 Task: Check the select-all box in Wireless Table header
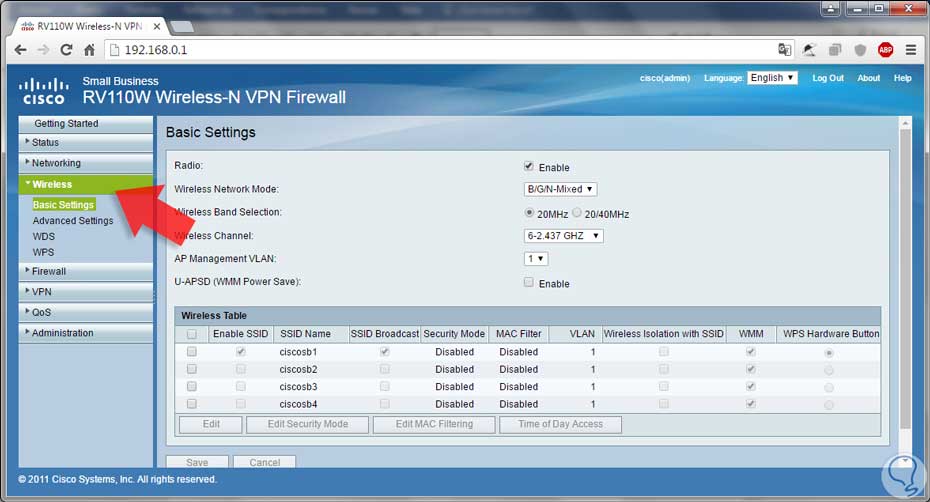pos(192,334)
